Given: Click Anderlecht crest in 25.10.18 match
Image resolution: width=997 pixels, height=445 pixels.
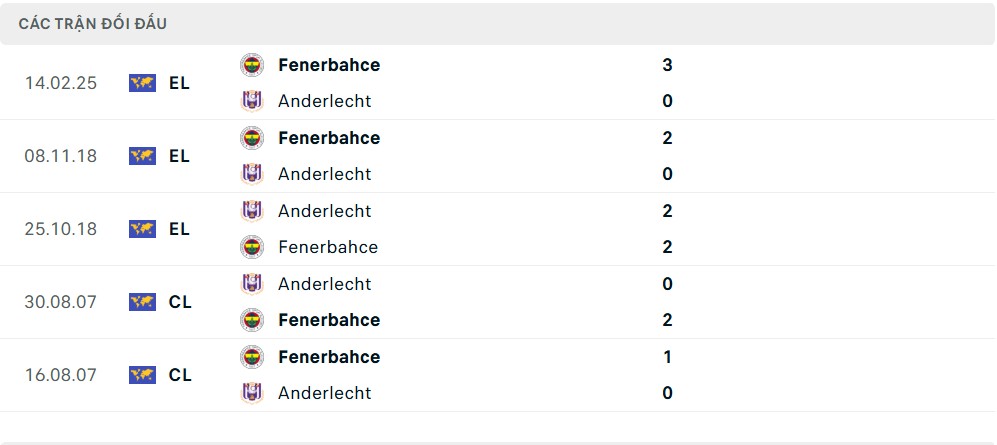Looking at the screenshot, I should pos(252,211).
